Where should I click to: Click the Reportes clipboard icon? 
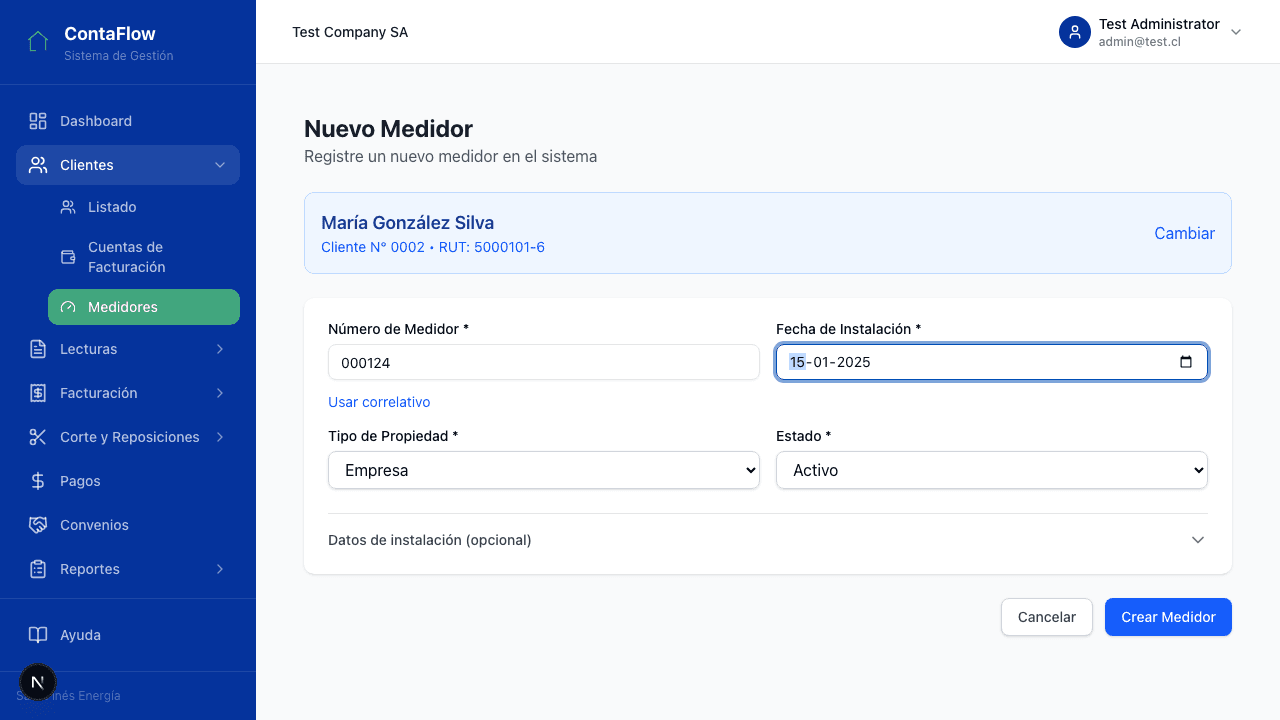tap(38, 569)
